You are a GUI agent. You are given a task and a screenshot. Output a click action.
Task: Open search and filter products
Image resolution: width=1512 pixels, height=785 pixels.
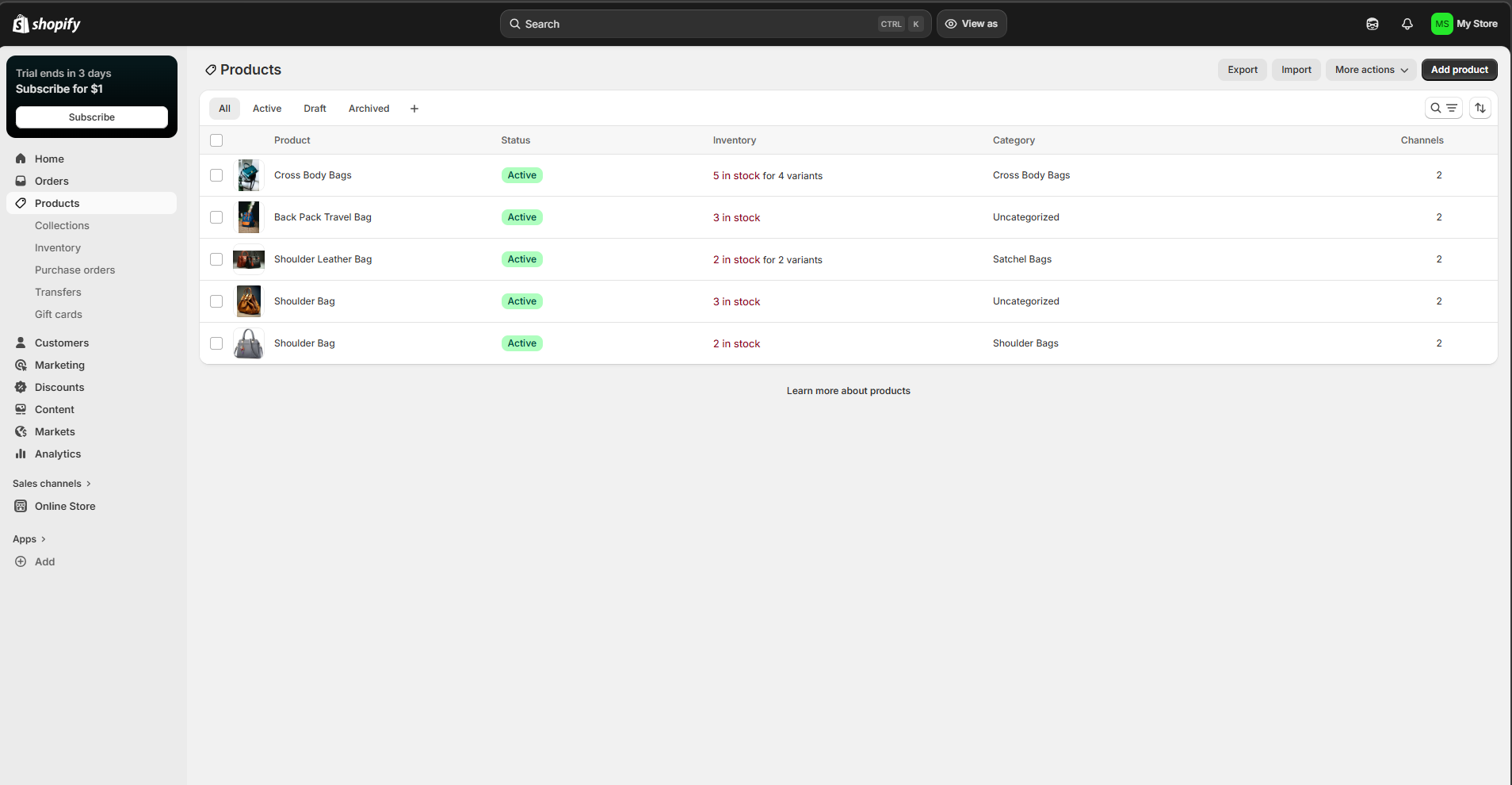click(x=1444, y=108)
